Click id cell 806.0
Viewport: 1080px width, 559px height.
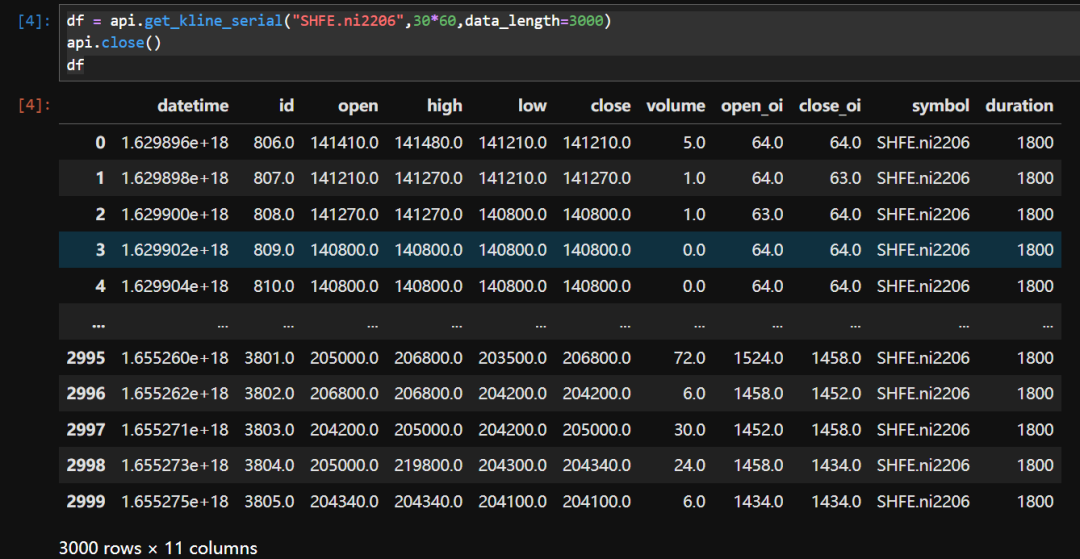click(276, 143)
